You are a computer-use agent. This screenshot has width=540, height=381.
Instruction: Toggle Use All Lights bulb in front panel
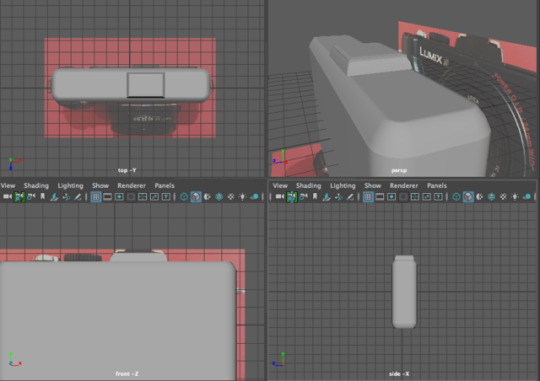pyautogui.click(x=242, y=197)
